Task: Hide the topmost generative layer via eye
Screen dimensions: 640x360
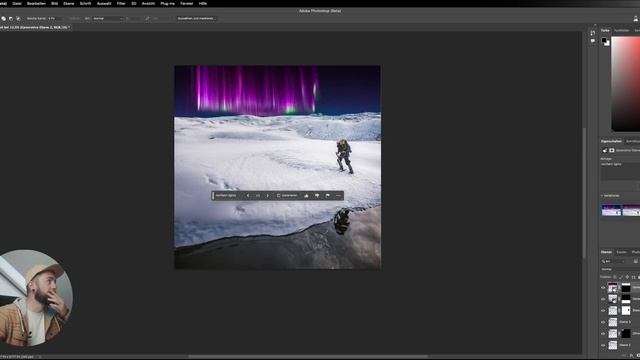Action: pyautogui.click(x=603, y=288)
